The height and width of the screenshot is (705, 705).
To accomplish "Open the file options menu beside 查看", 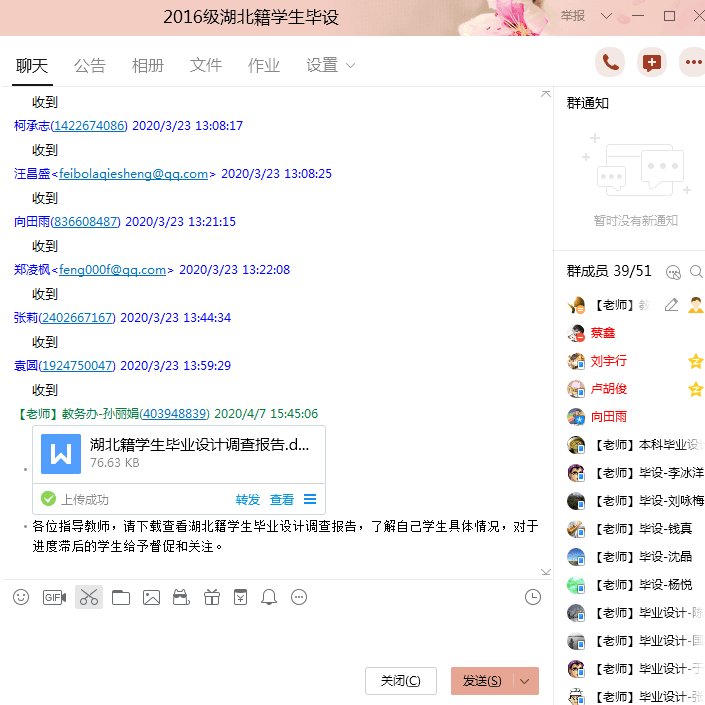I will (x=310, y=499).
